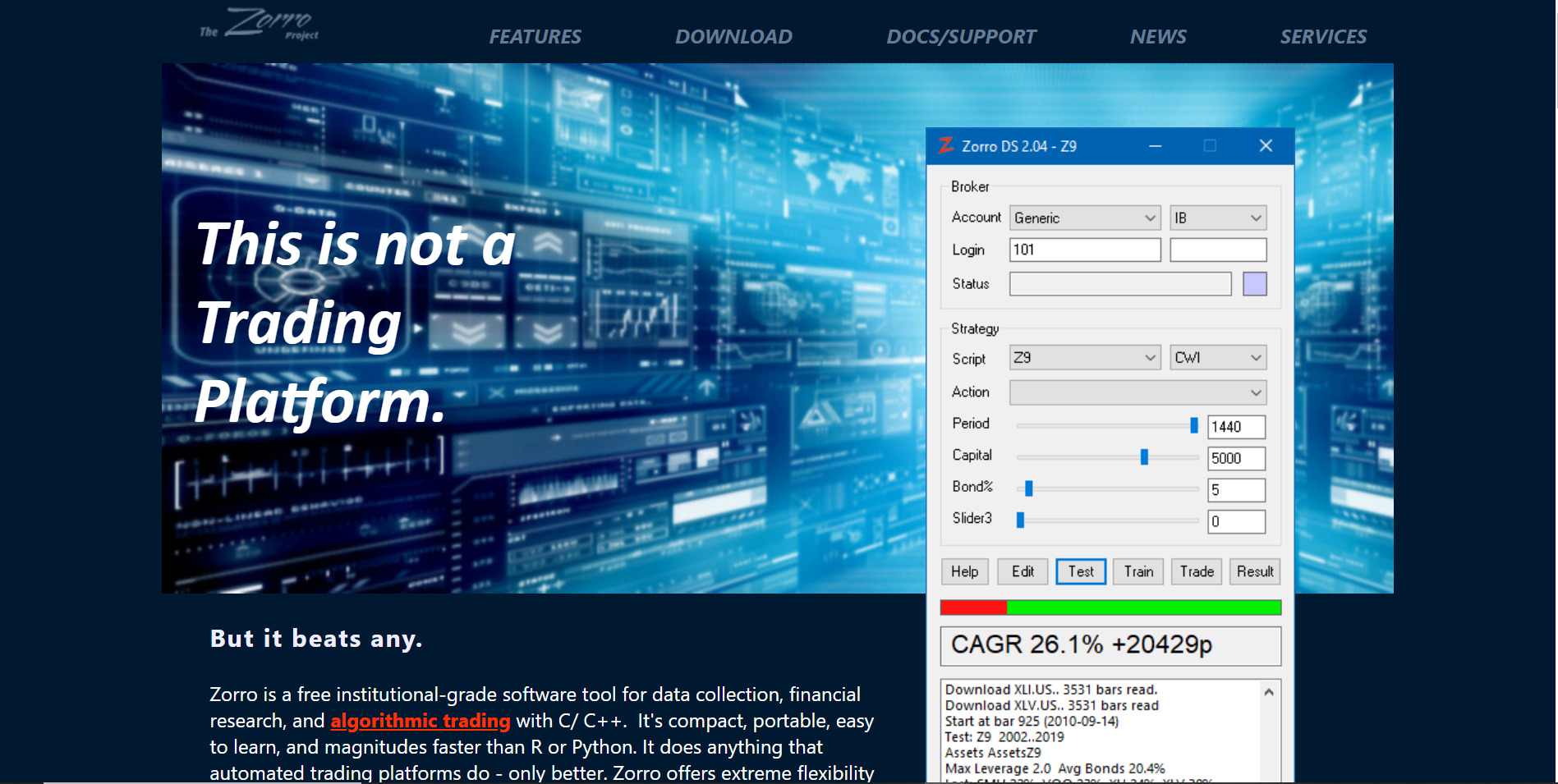Minimize the Zorro DS window
The width and height of the screenshot is (1558, 784).
(1155, 146)
